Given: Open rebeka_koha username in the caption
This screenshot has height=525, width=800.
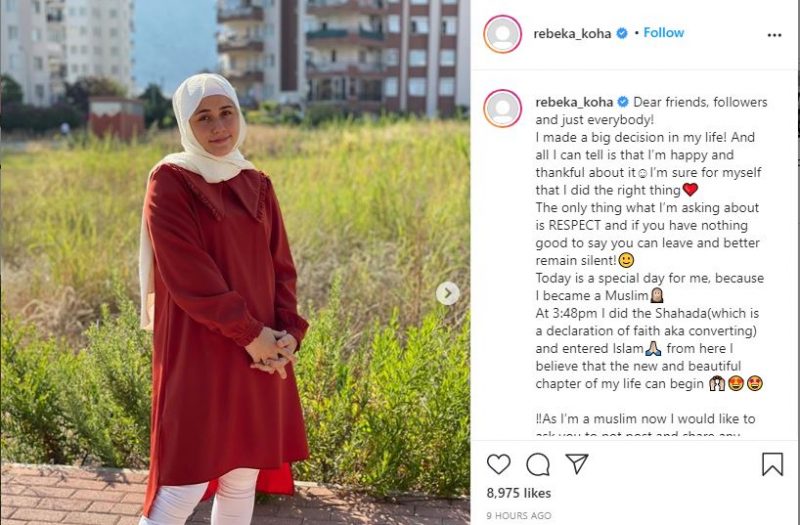Looking at the screenshot, I should click(574, 102).
